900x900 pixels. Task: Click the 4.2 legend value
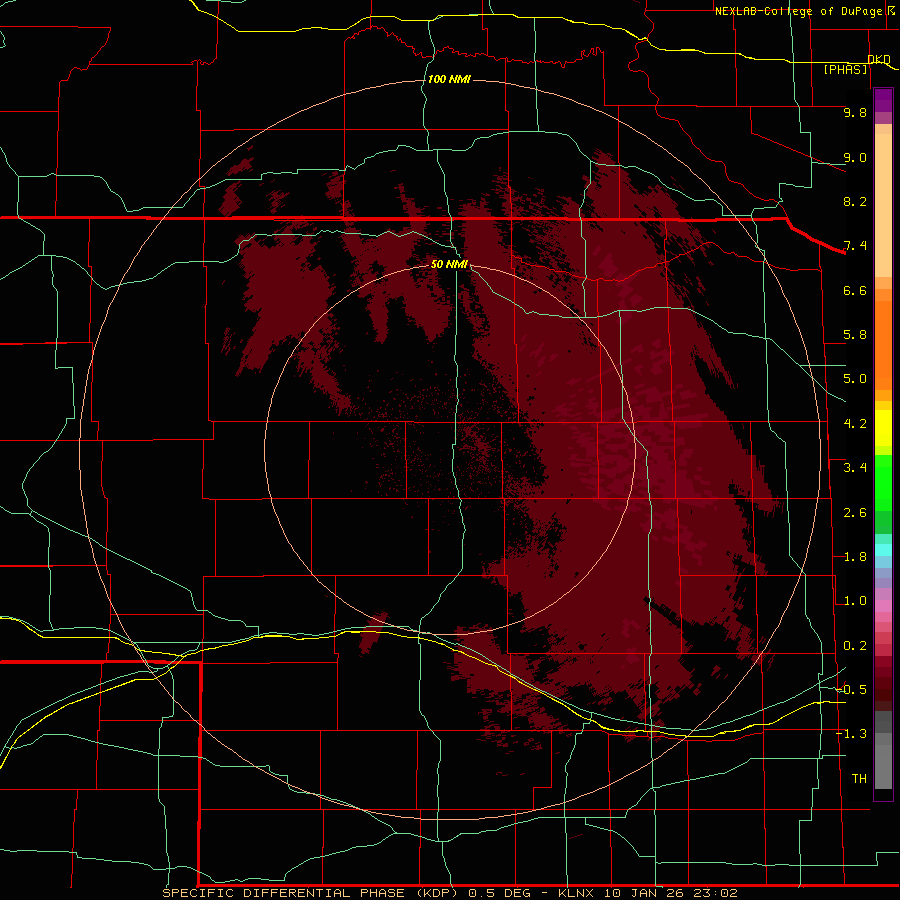[x=855, y=424]
